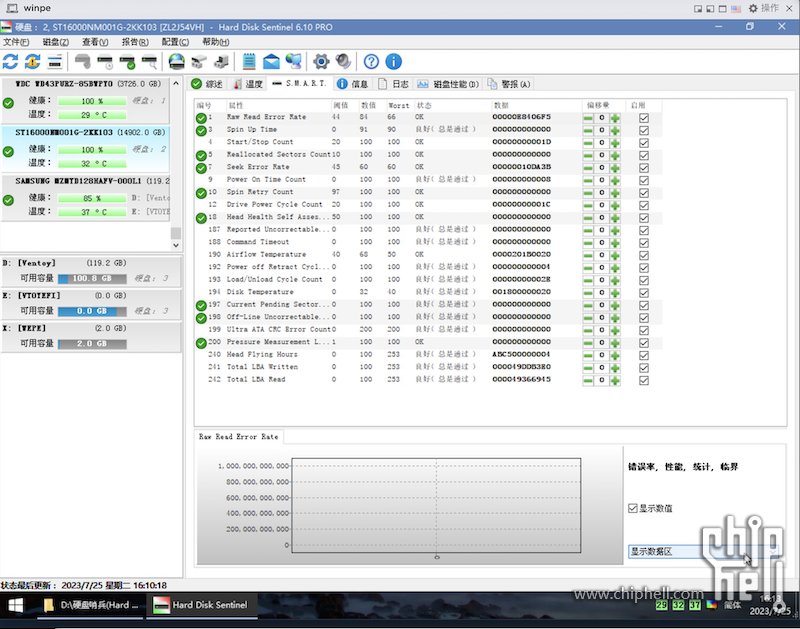Click the green health check icon beside WDC disk

[8, 103]
